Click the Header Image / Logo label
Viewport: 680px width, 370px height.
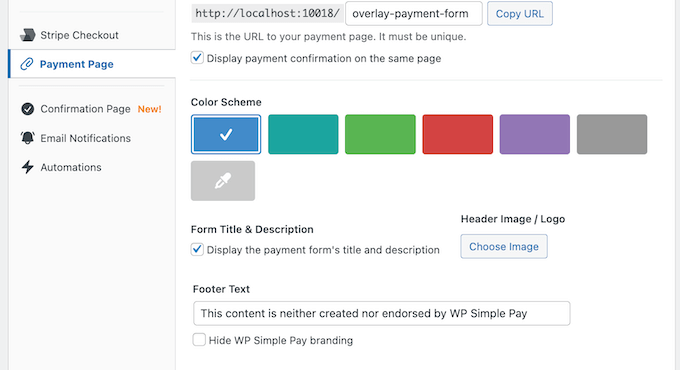click(x=513, y=219)
